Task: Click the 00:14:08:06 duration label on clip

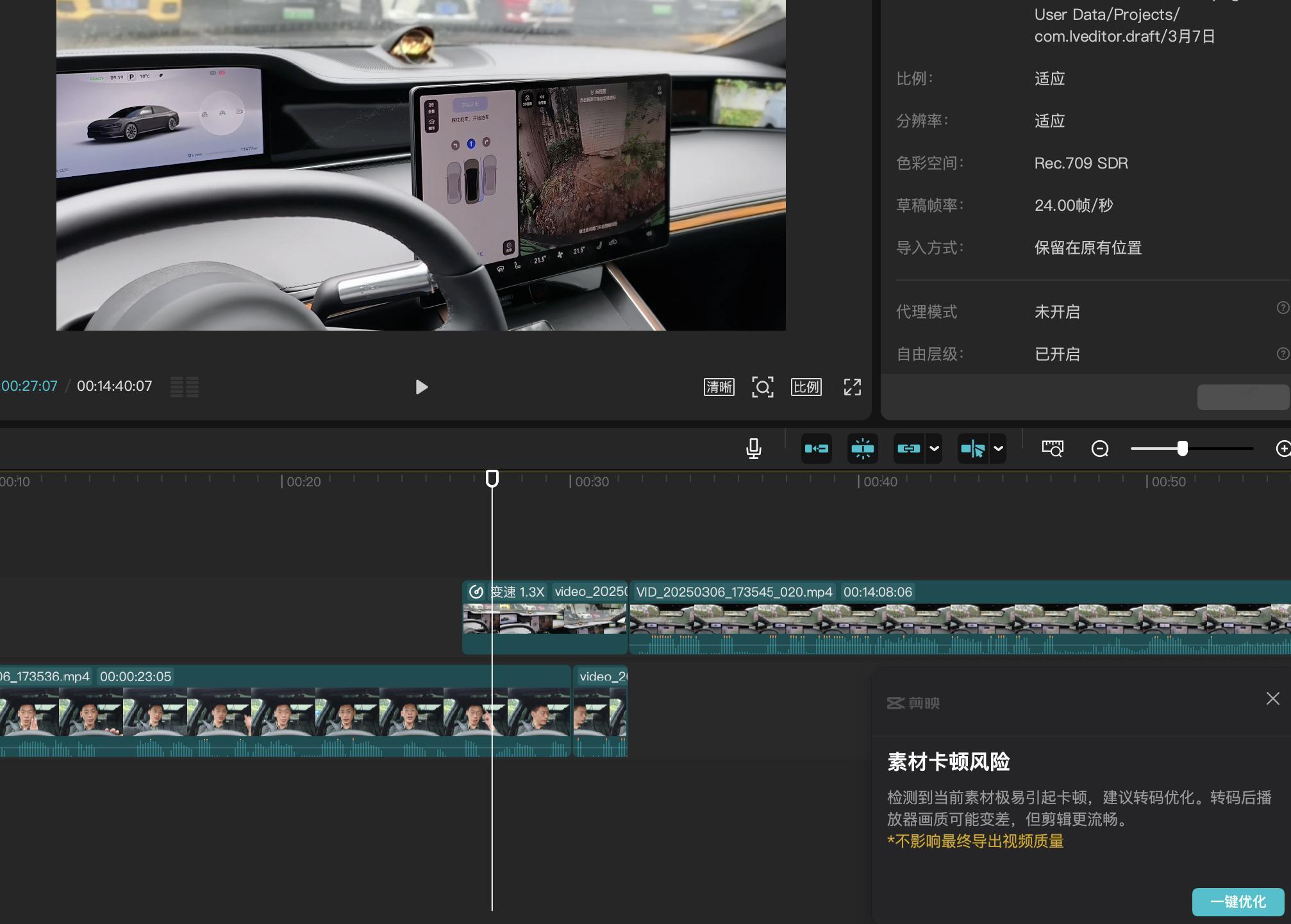Action: pyautogui.click(x=878, y=592)
